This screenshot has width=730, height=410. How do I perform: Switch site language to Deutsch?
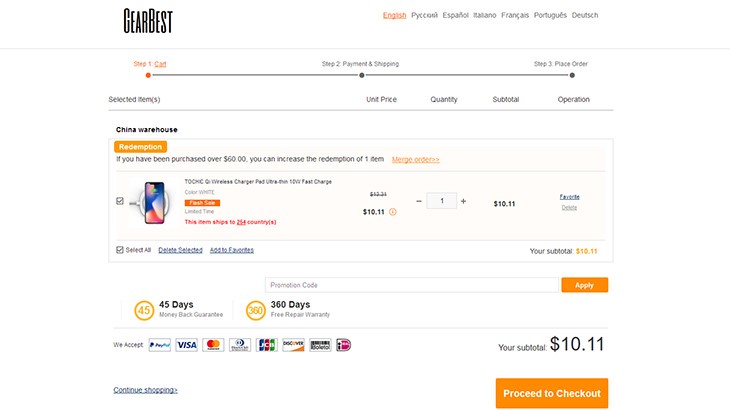[x=585, y=16]
